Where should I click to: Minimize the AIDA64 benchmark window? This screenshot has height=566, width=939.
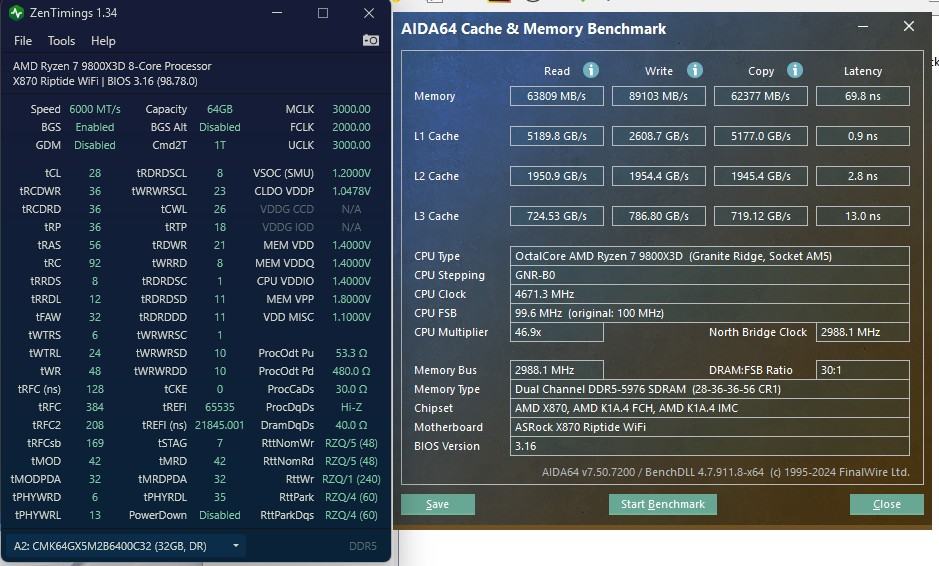[863, 26]
